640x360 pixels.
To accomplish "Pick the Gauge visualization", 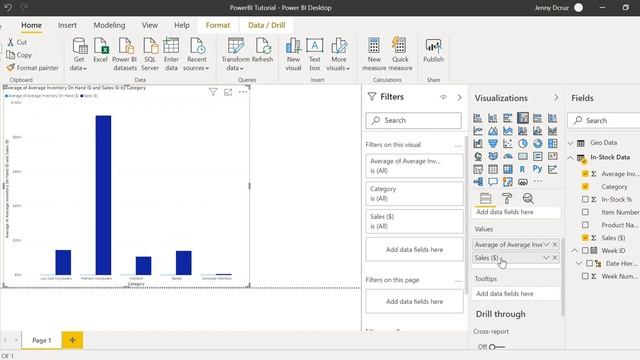I will coord(508,156).
